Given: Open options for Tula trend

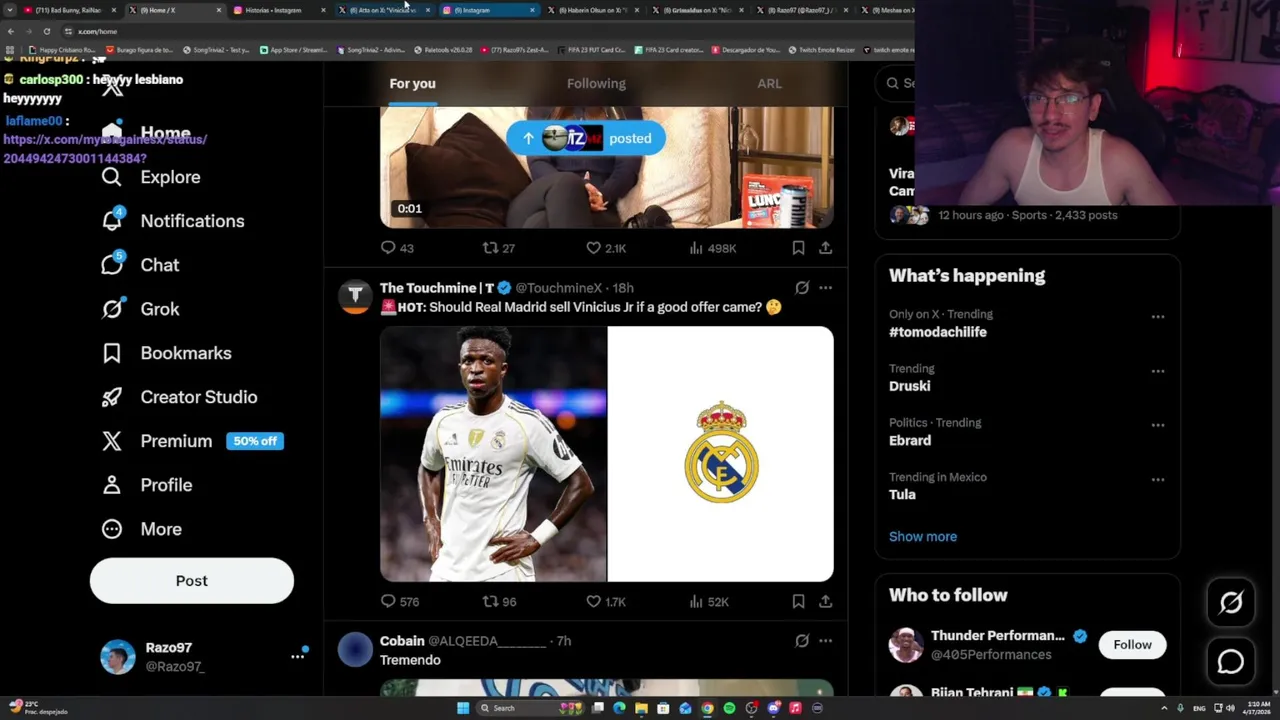Looking at the screenshot, I should click(x=1158, y=480).
